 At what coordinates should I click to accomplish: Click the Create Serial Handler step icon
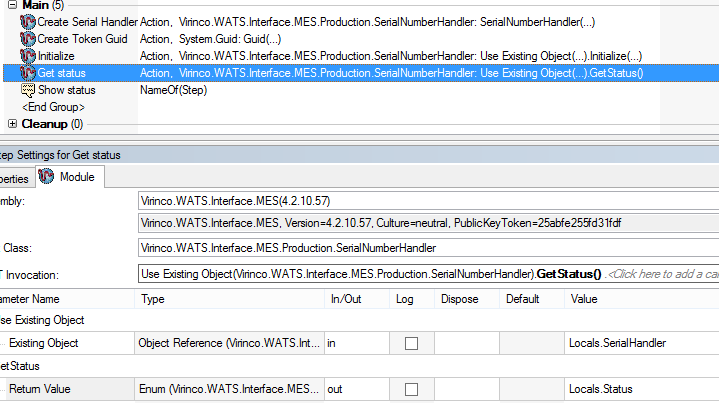coord(28,22)
